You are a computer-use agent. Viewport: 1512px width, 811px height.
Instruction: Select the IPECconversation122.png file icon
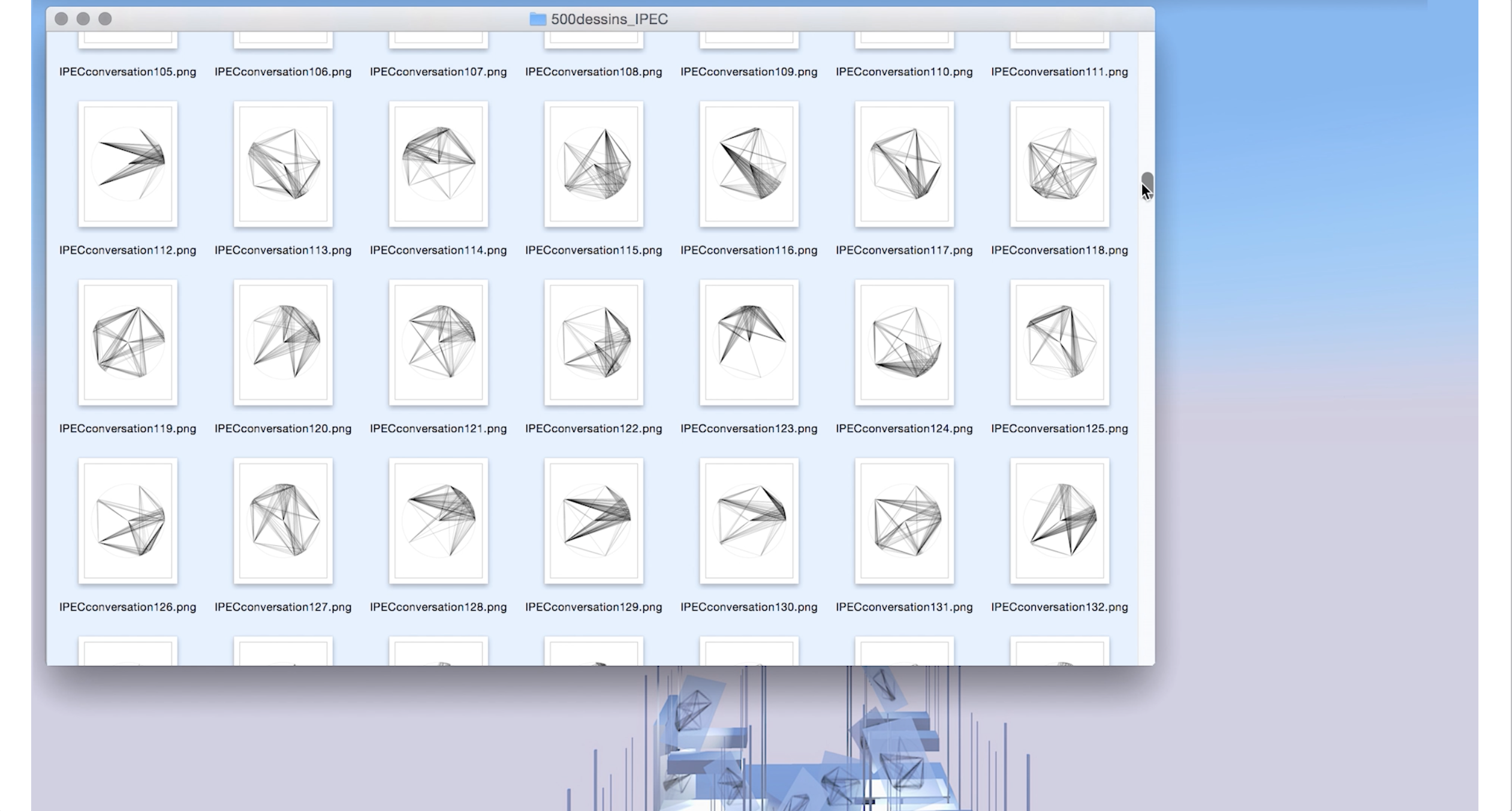pyautogui.click(x=594, y=342)
